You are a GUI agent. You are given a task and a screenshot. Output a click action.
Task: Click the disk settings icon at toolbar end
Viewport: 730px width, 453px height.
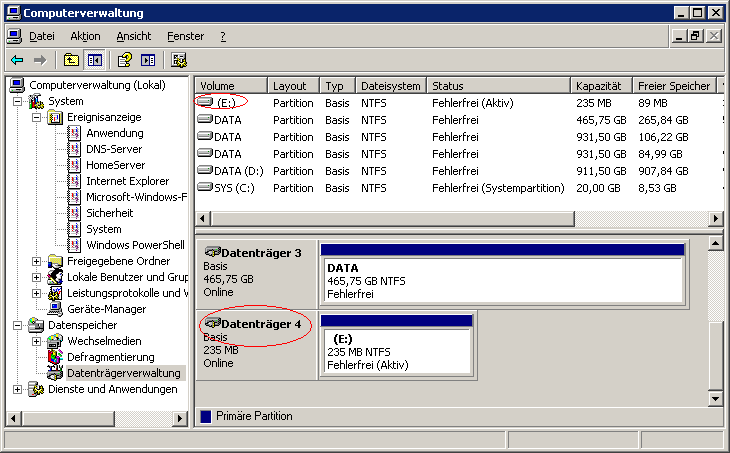(179, 60)
